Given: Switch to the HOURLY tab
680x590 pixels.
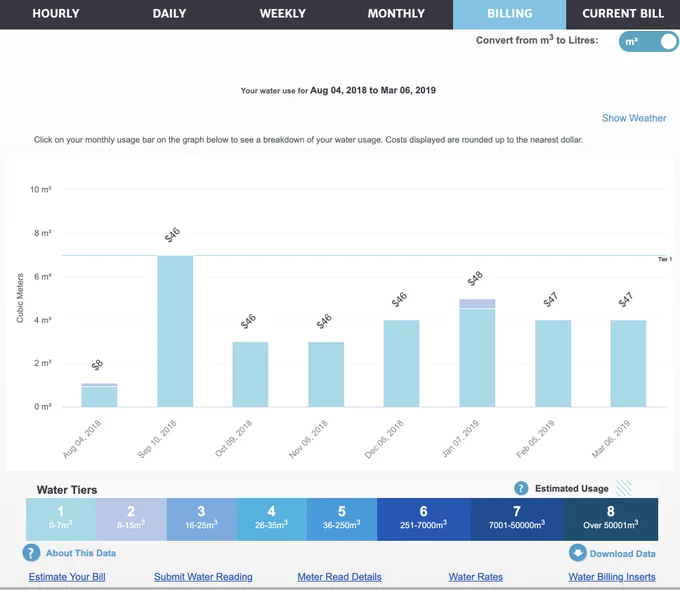Looking at the screenshot, I should pyautogui.click(x=56, y=14).
